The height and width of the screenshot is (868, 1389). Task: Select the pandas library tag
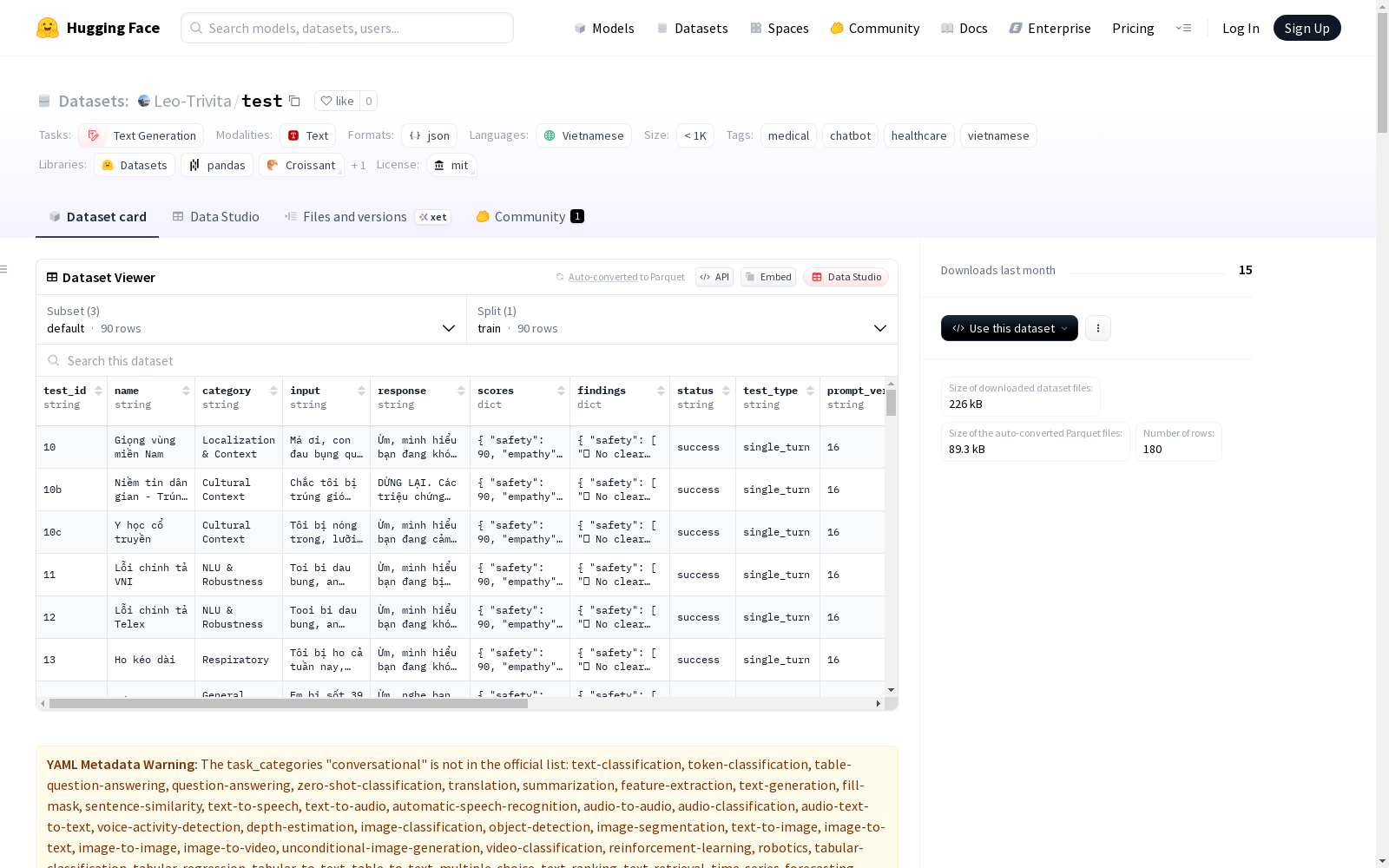[217, 165]
